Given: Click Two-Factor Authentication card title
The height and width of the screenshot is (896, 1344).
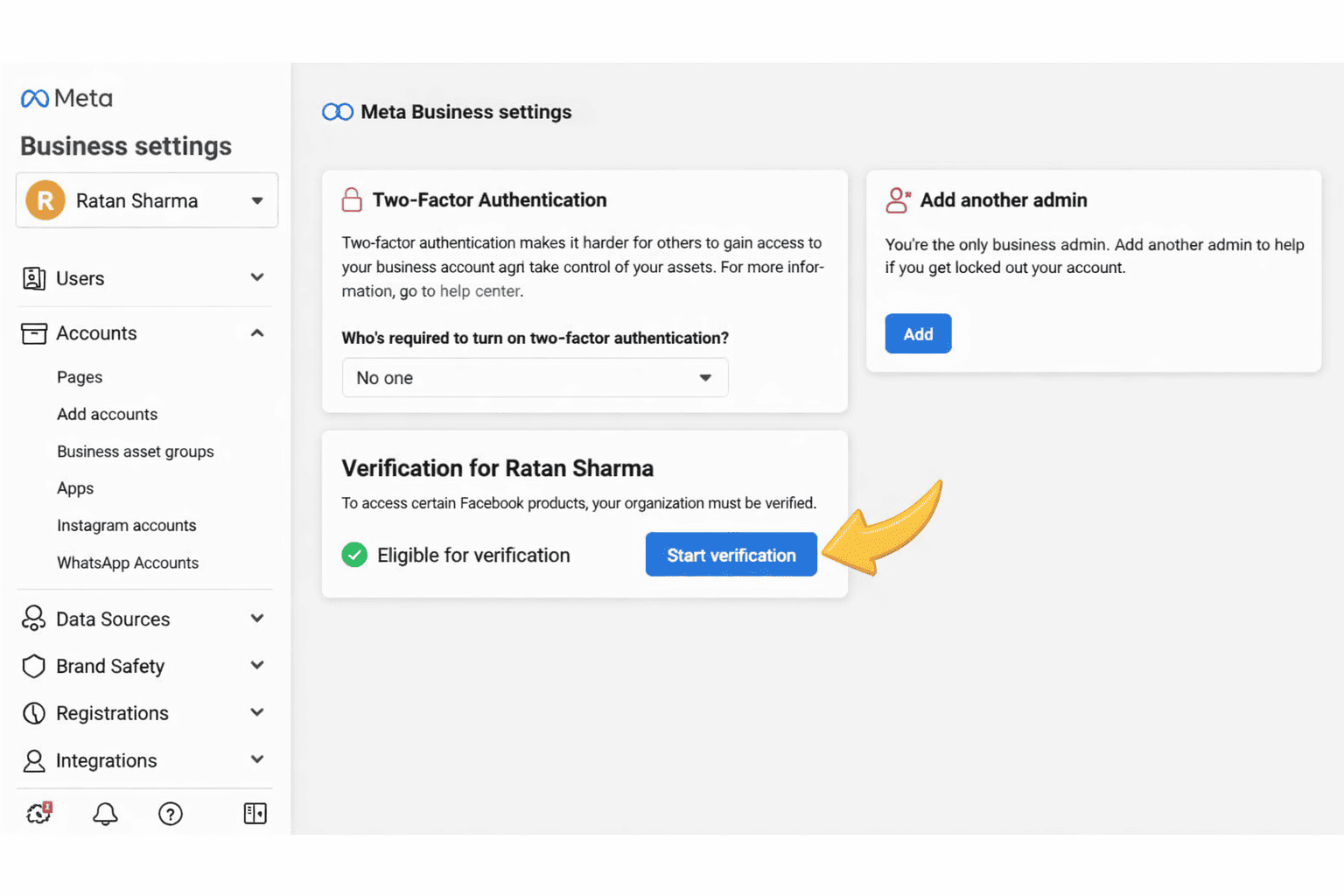Looking at the screenshot, I should pos(490,199).
